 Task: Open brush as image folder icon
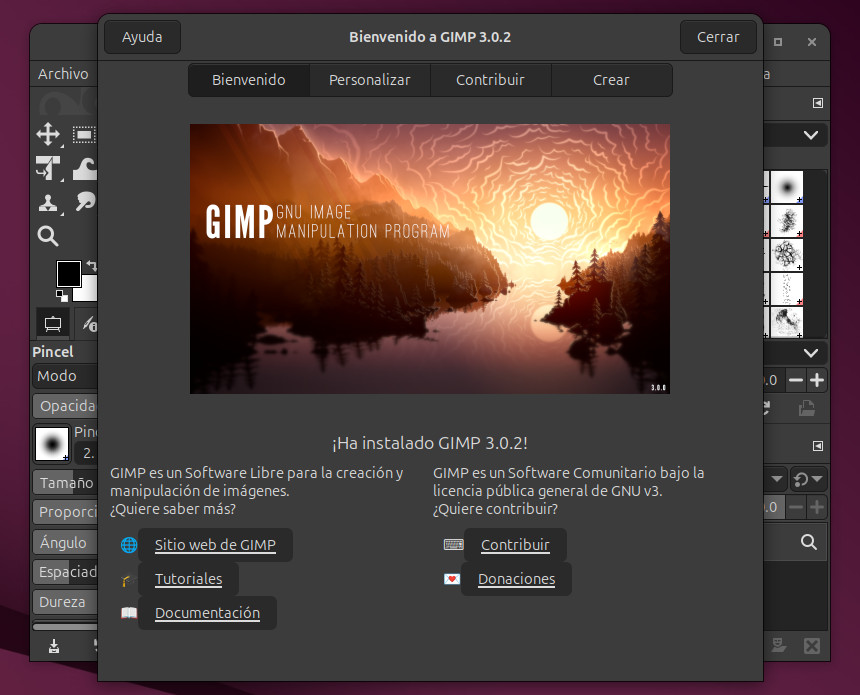pos(807,408)
